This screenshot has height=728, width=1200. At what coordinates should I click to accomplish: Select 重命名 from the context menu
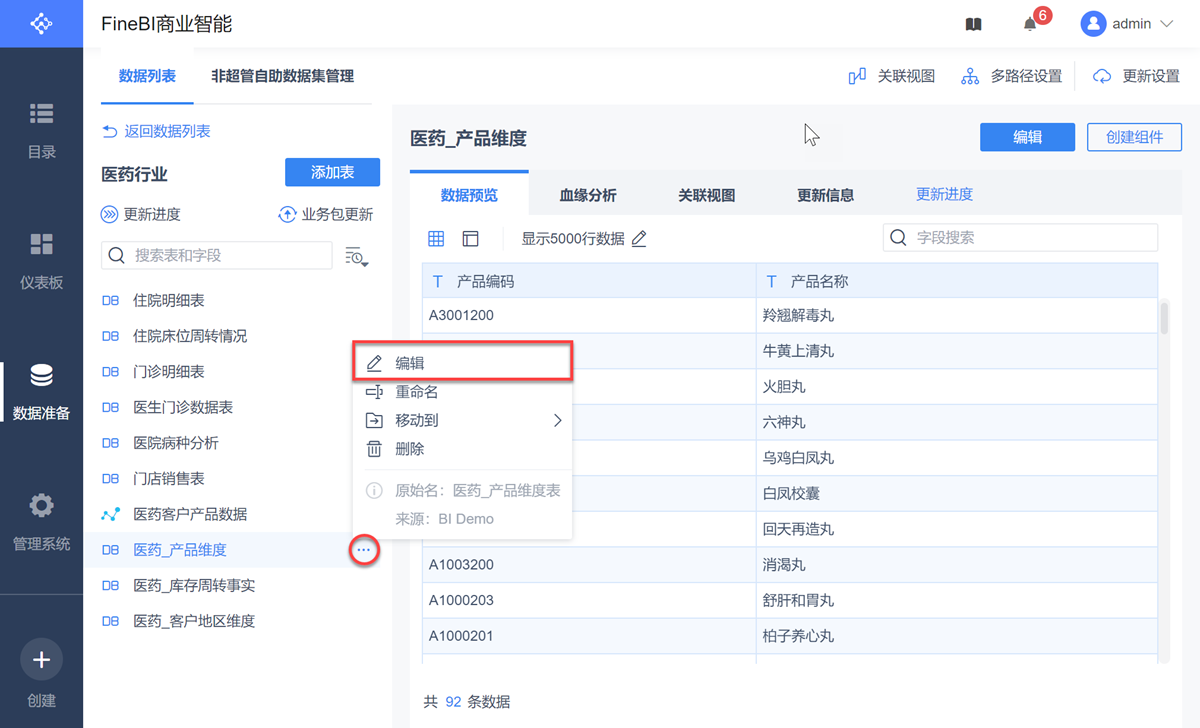(417, 392)
